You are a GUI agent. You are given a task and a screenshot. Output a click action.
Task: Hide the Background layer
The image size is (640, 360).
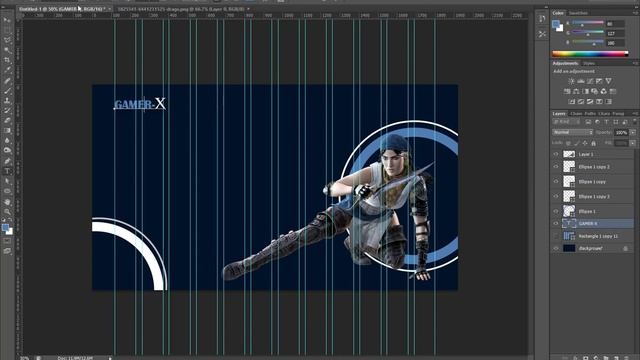(x=556, y=248)
